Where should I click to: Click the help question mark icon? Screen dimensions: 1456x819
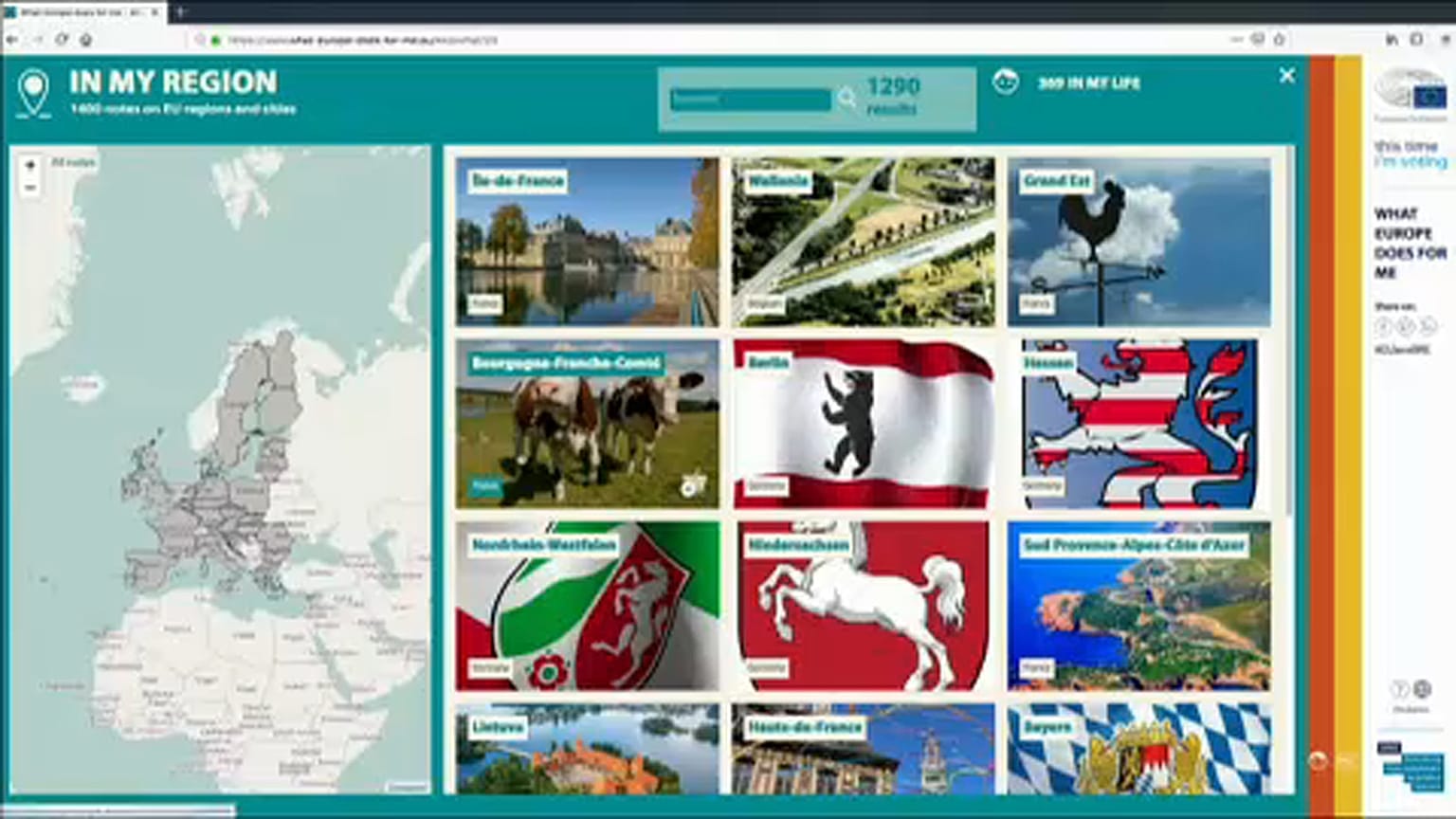tap(1398, 689)
